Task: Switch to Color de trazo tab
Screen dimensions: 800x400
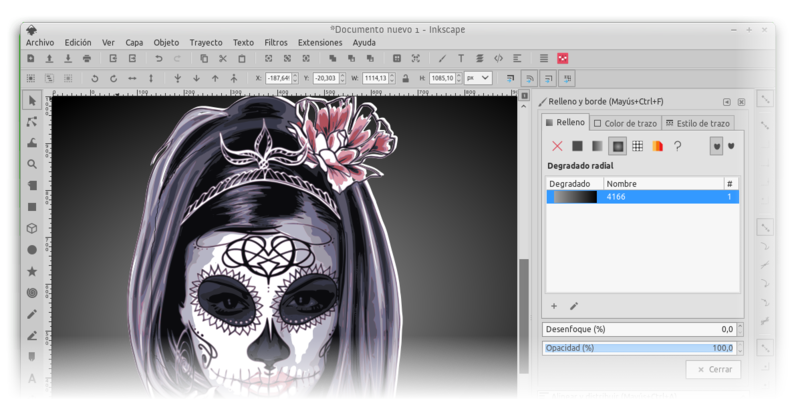Action: tap(626, 123)
